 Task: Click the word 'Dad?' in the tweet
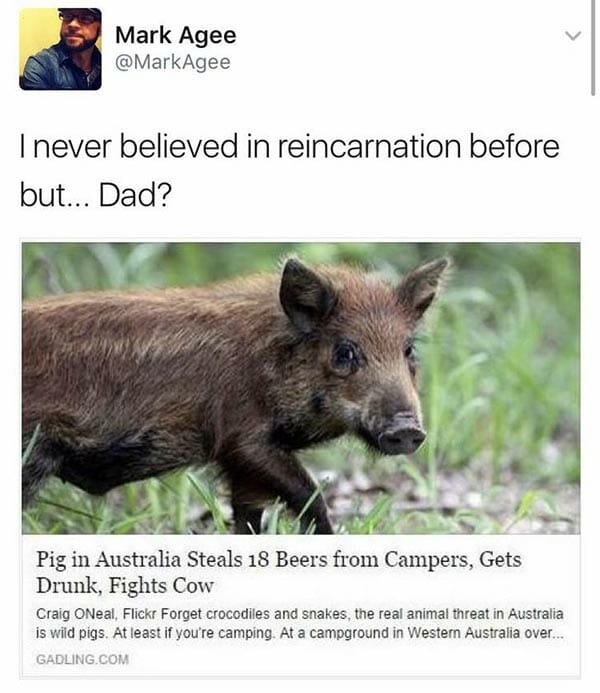click(x=134, y=195)
